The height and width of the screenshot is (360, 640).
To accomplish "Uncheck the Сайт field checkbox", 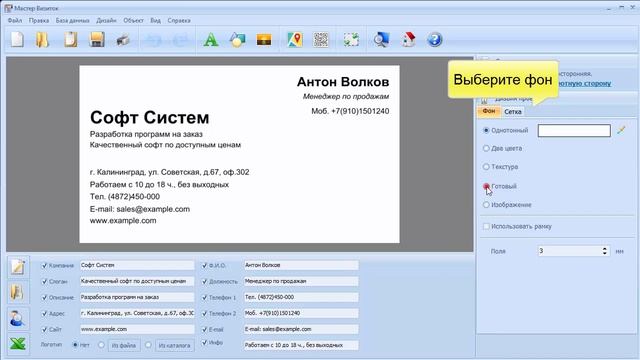I will click(44, 329).
